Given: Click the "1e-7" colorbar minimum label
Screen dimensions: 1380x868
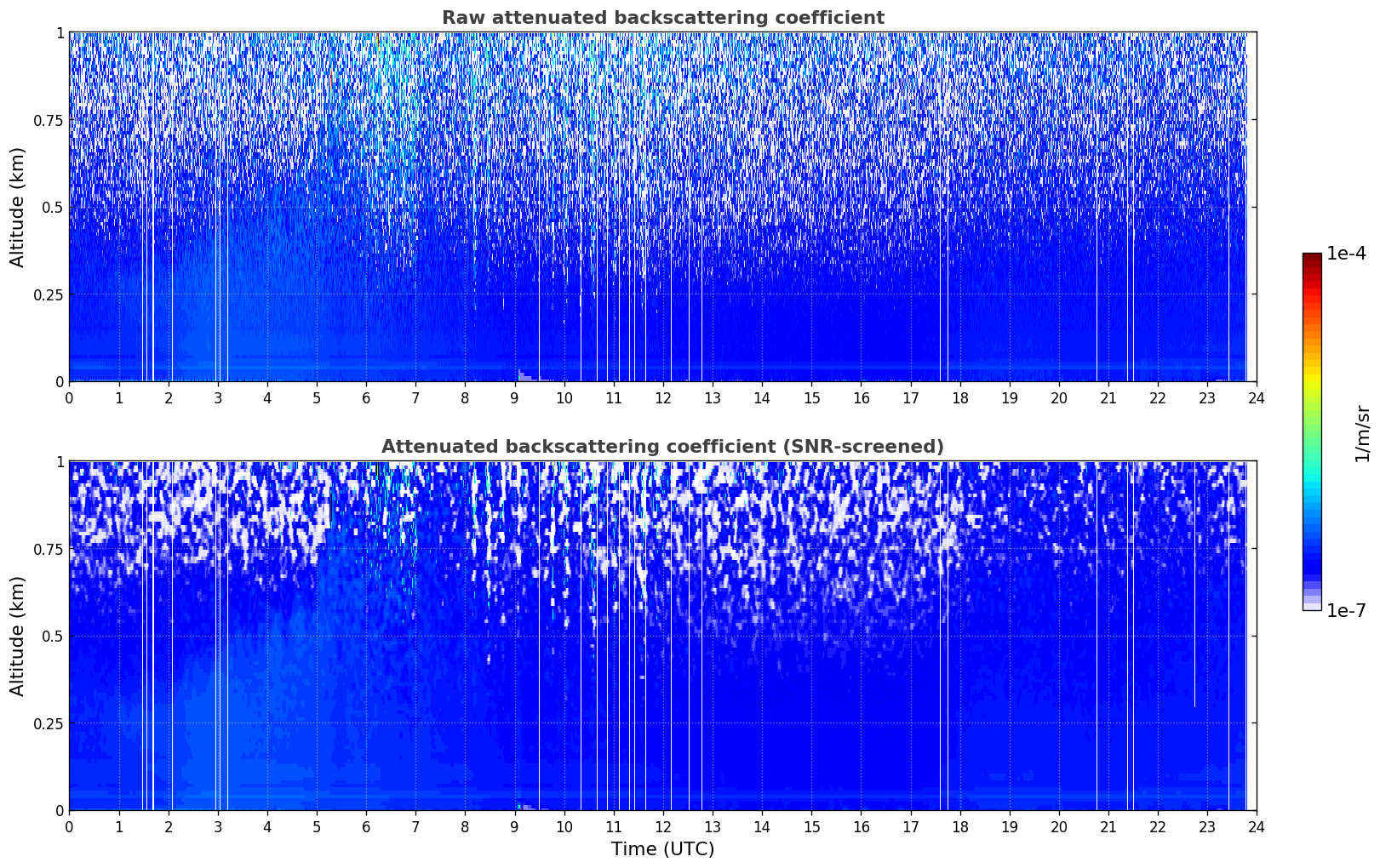Looking at the screenshot, I should (1346, 611).
